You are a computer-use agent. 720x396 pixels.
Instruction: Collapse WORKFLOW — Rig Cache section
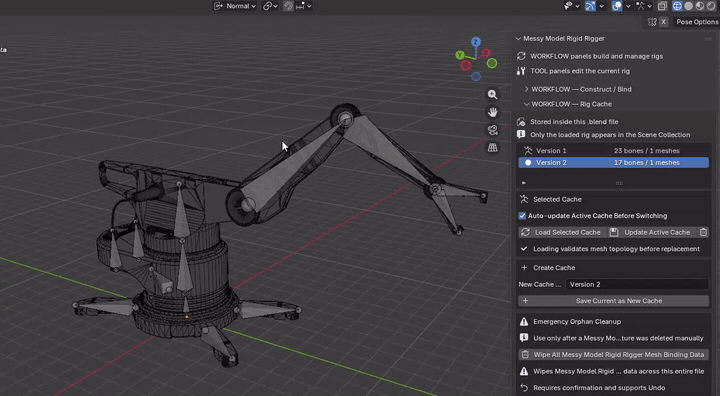tap(569, 104)
